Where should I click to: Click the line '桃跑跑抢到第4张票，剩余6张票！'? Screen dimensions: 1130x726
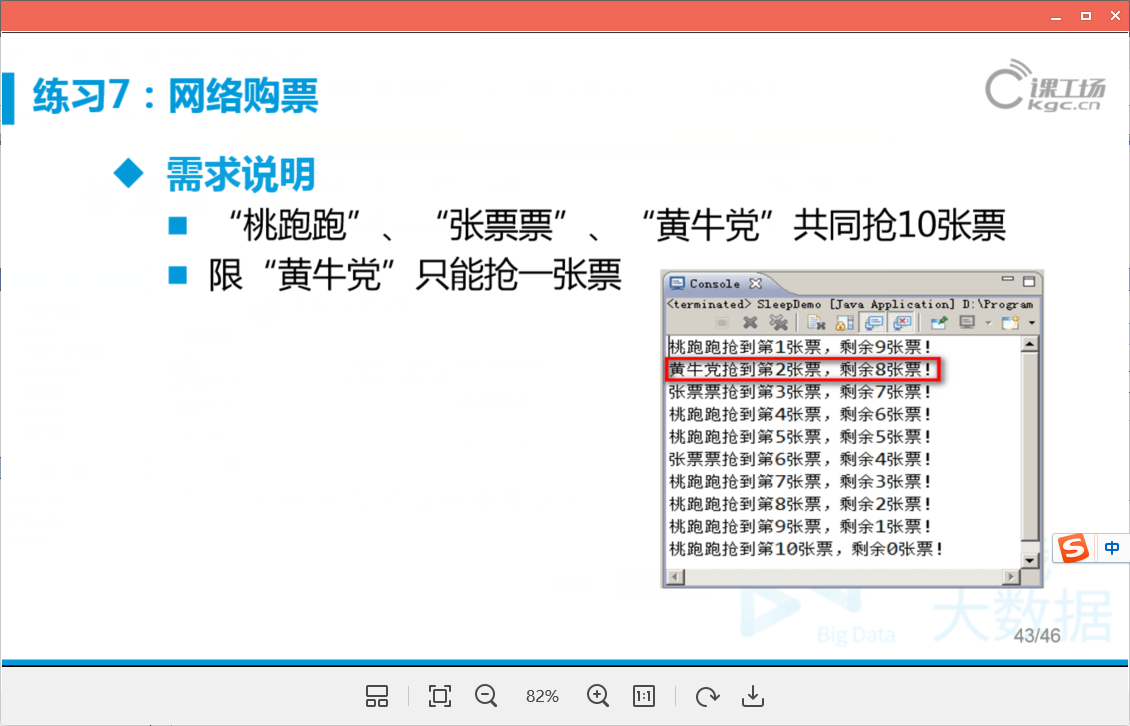[x=800, y=414]
